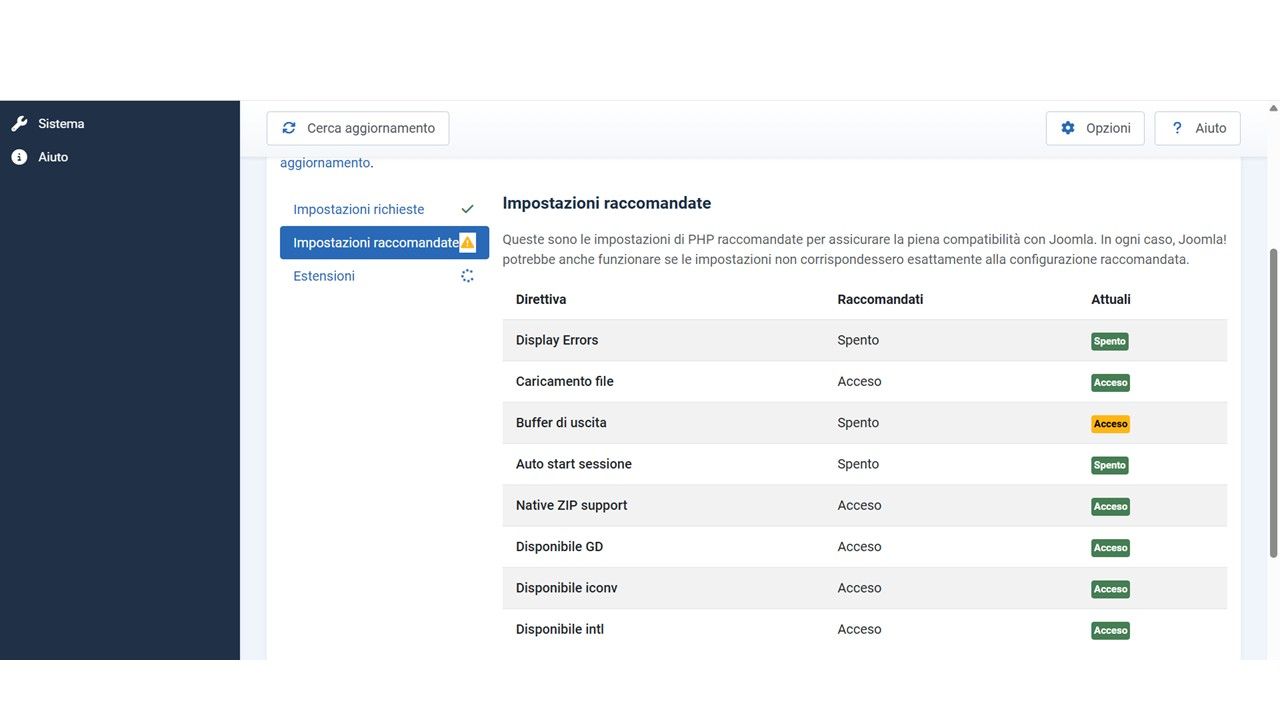This screenshot has height=720, width=1280.
Task: Click the refresh icon in Cerca aggiornamento
Action: click(x=289, y=128)
